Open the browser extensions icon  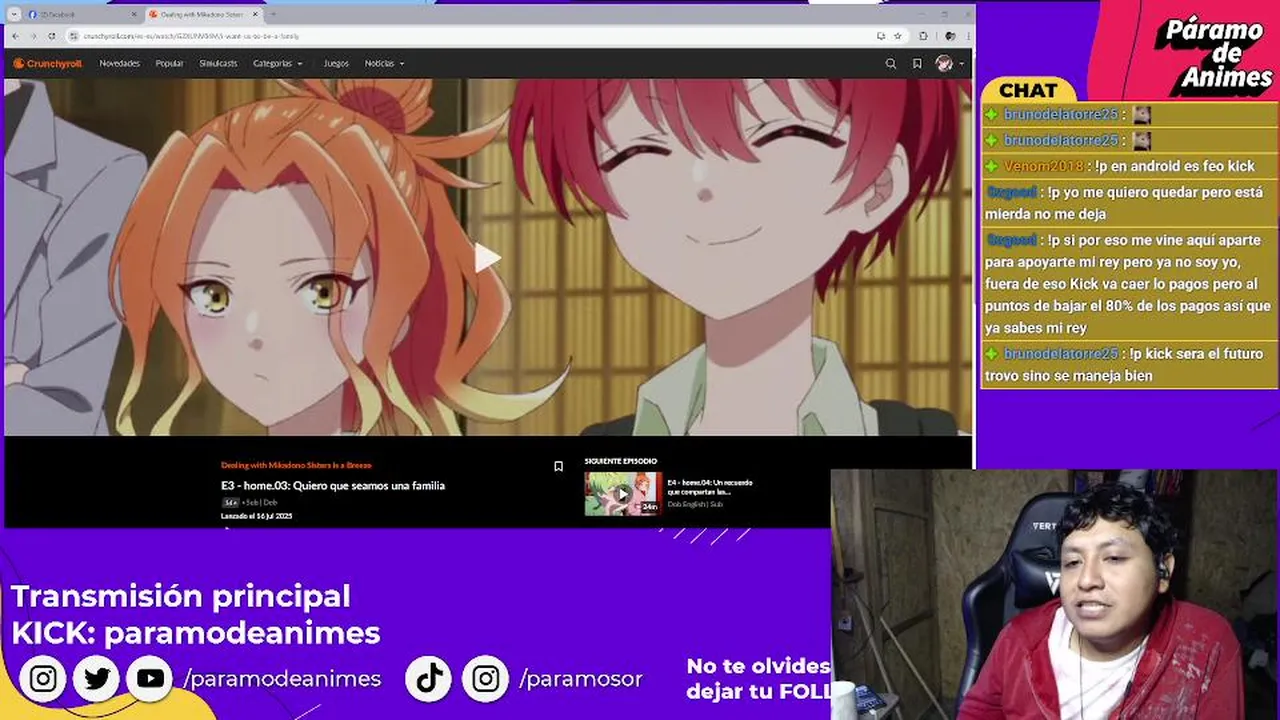pyautogui.click(x=925, y=36)
